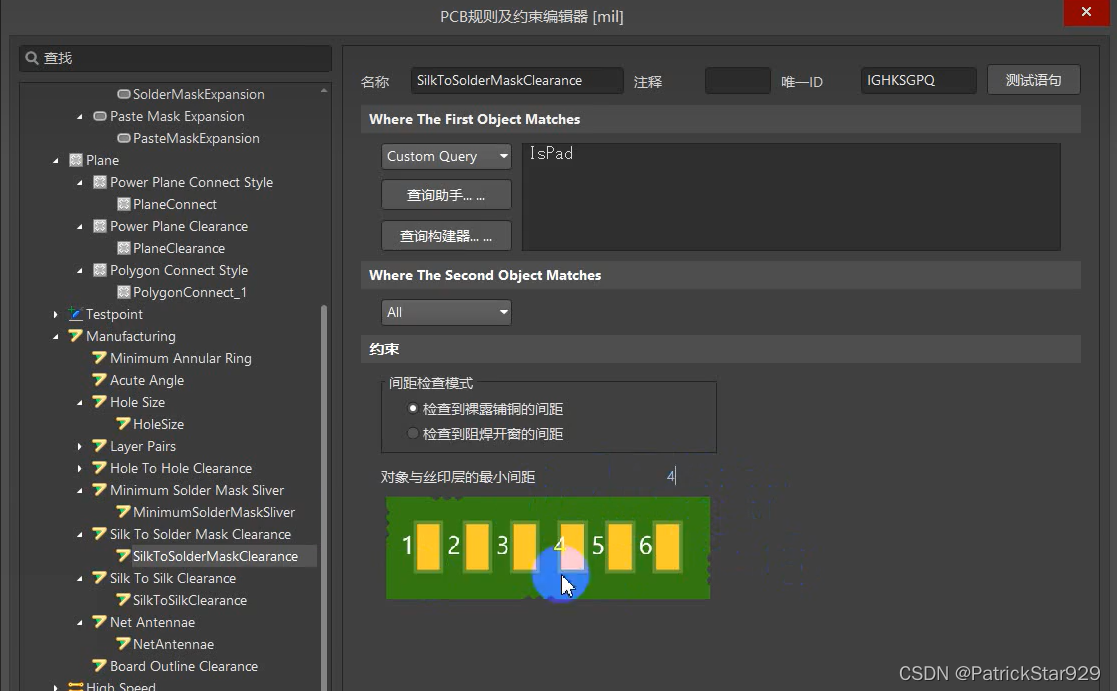Click the 查询助手 button
This screenshot has width=1117, height=691.
446,195
